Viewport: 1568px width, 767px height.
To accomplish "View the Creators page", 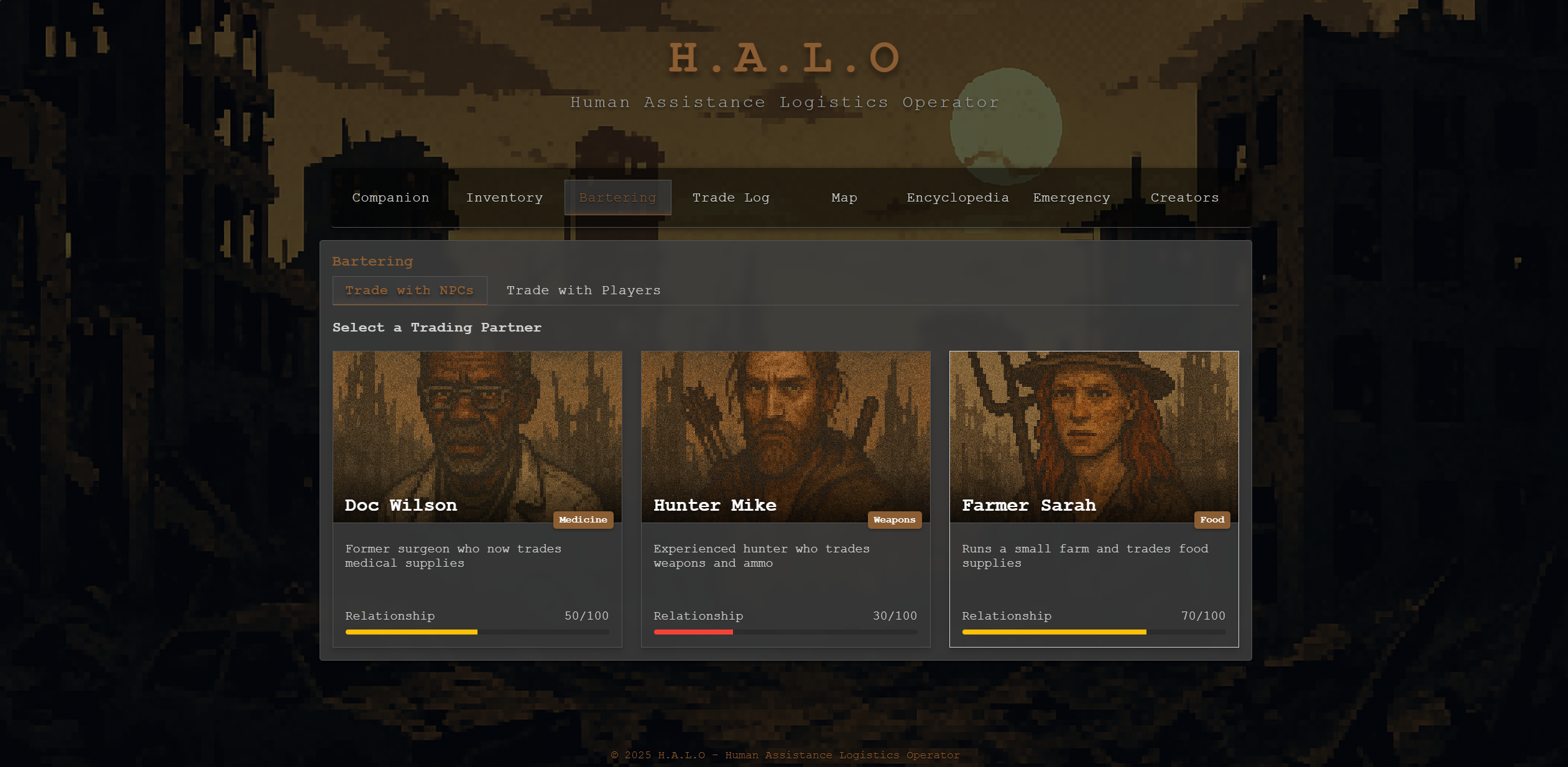I will coord(1184,198).
